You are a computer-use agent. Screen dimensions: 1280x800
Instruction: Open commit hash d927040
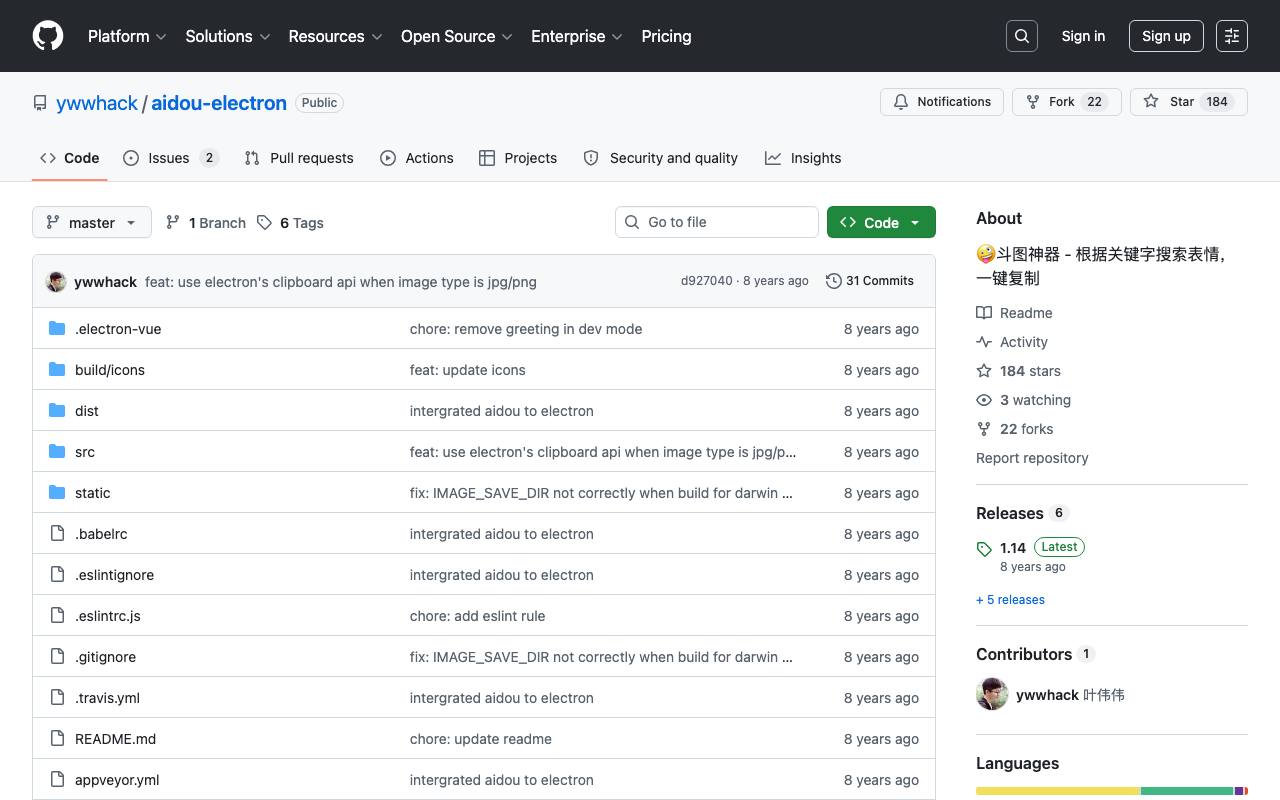click(707, 281)
